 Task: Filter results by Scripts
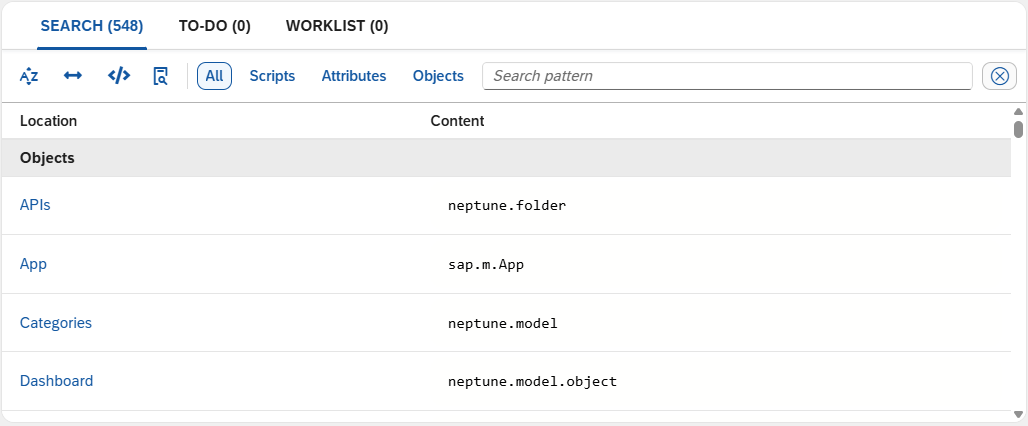tap(272, 76)
